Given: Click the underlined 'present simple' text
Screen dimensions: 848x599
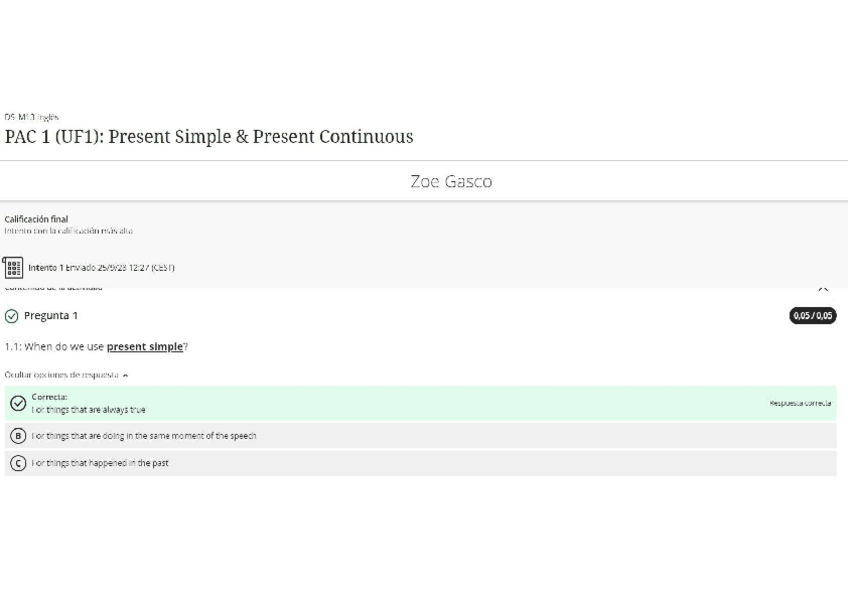Looking at the screenshot, I should click(145, 347).
